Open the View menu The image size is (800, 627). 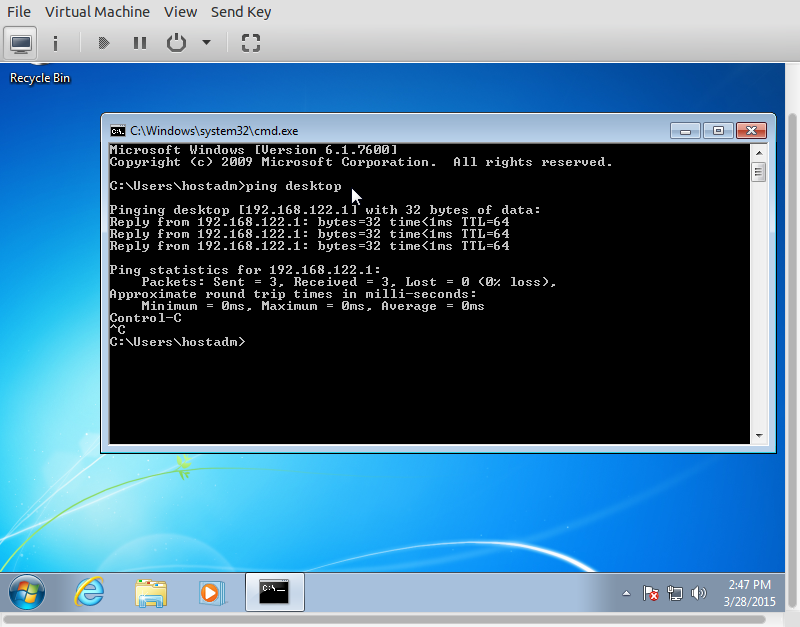180,12
